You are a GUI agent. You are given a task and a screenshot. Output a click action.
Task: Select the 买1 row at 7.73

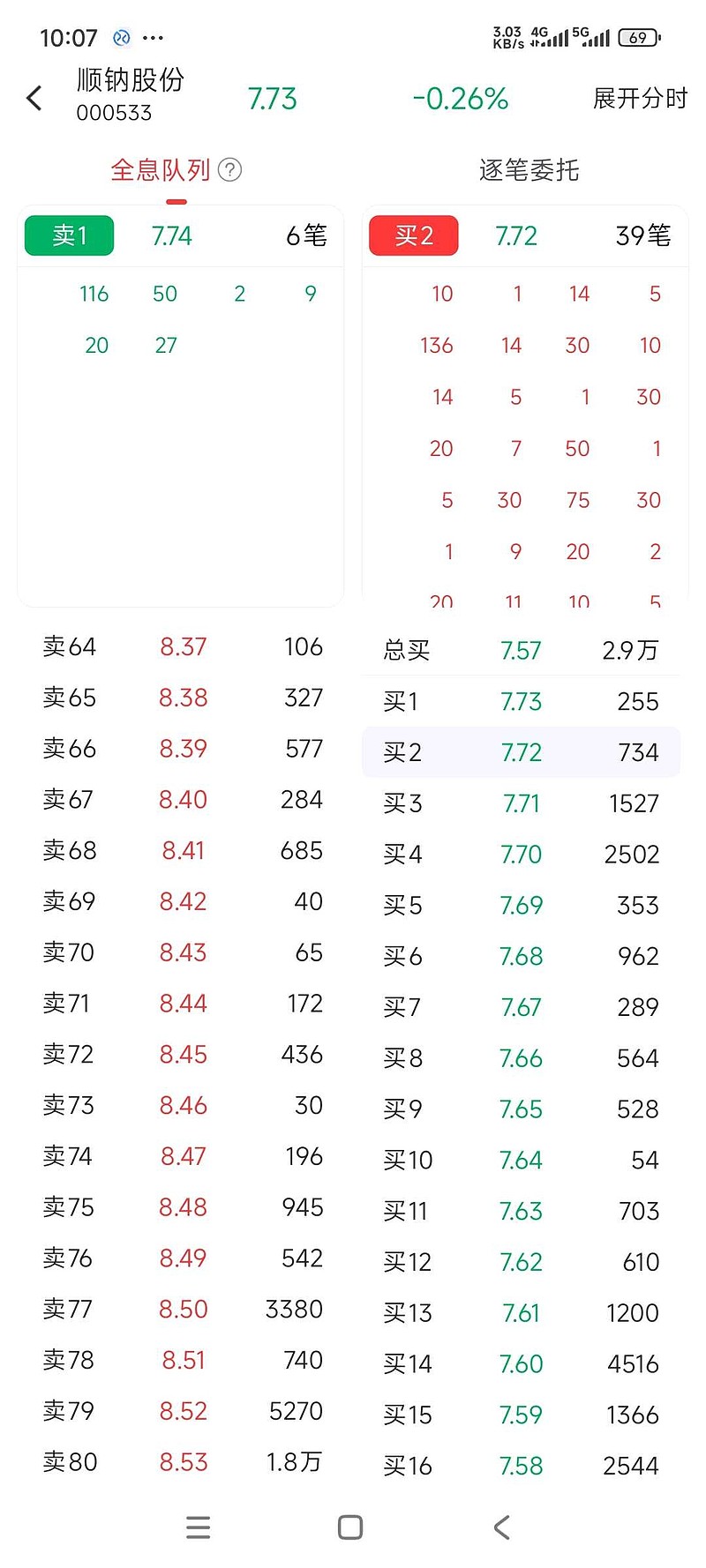(521, 702)
